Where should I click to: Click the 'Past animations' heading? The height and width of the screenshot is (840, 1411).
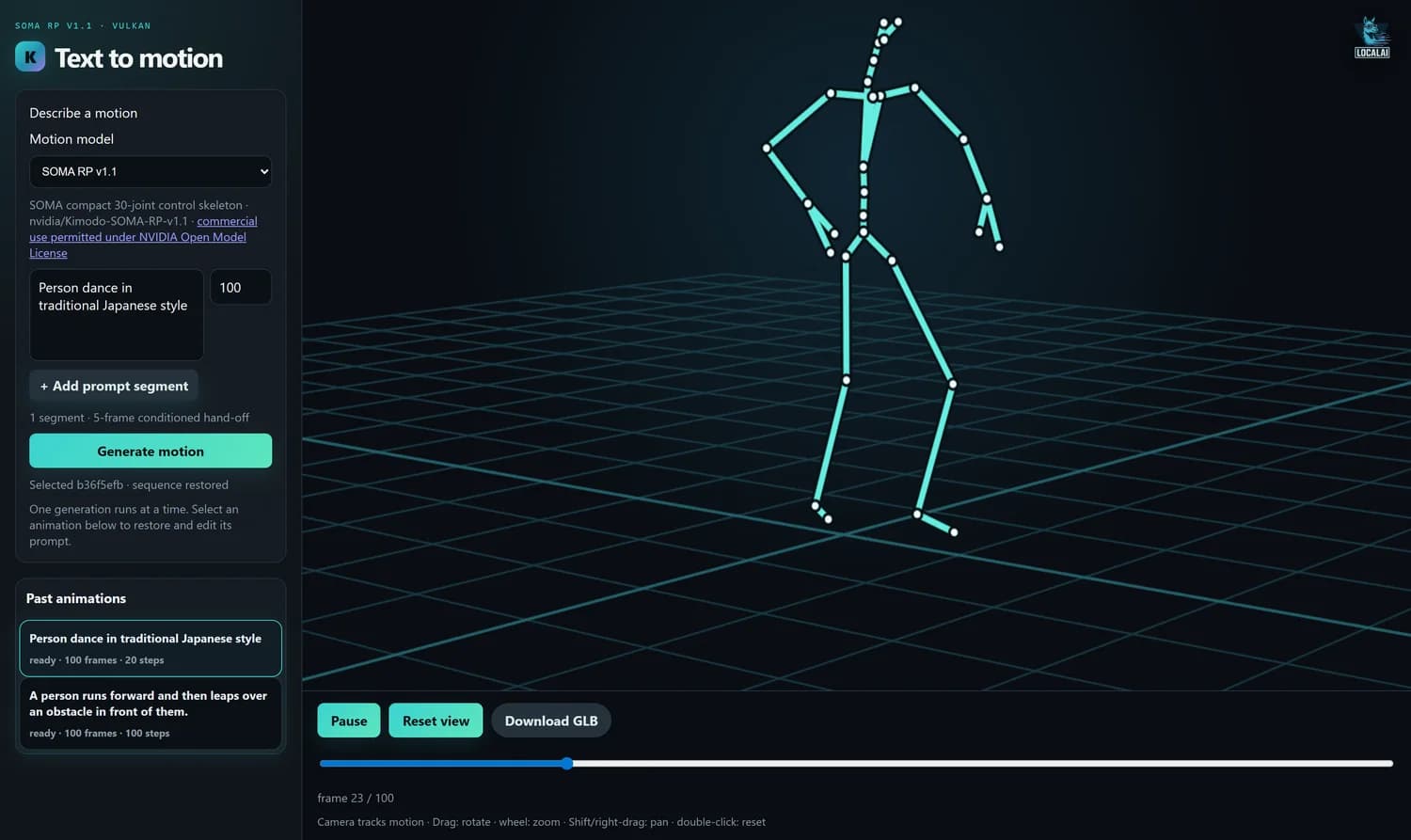pos(76,598)
